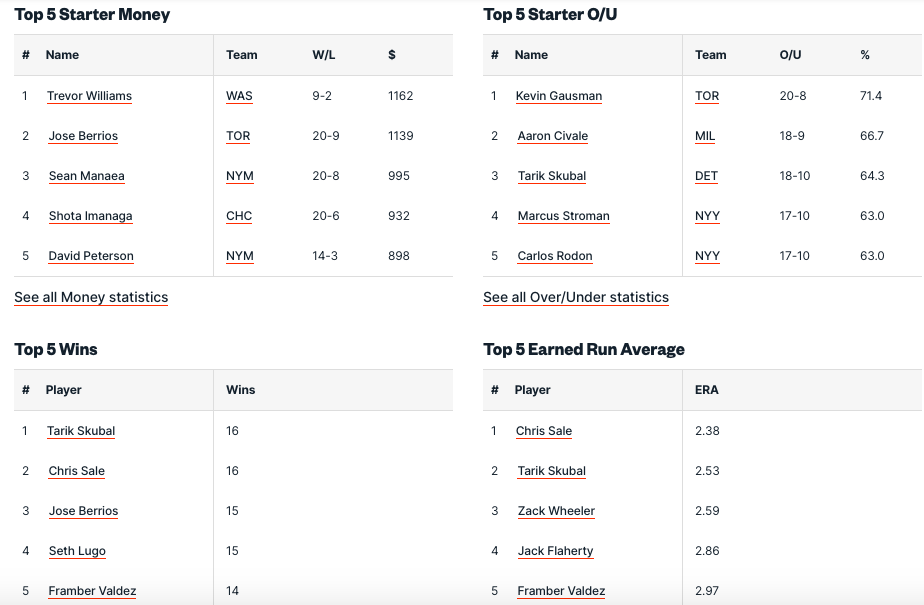Open David Peterson pitcher link

[91, 256]
